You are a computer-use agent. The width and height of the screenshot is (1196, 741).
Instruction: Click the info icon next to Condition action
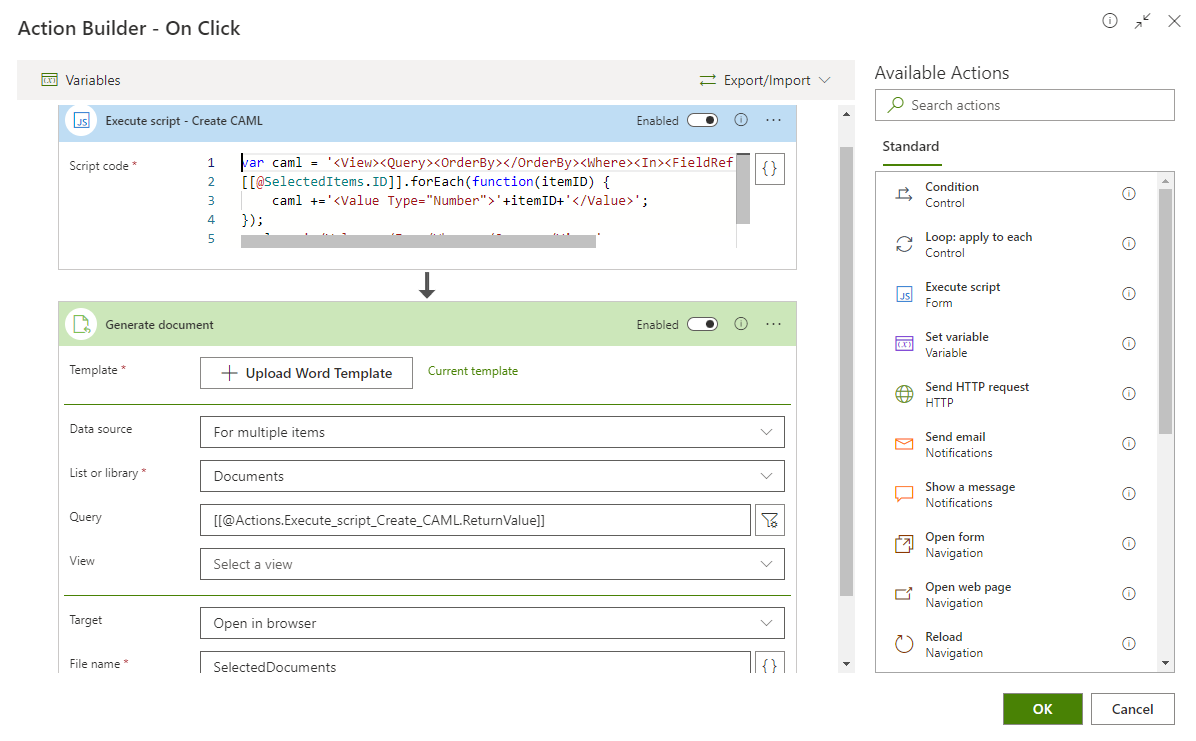(x=1129, y=194)
